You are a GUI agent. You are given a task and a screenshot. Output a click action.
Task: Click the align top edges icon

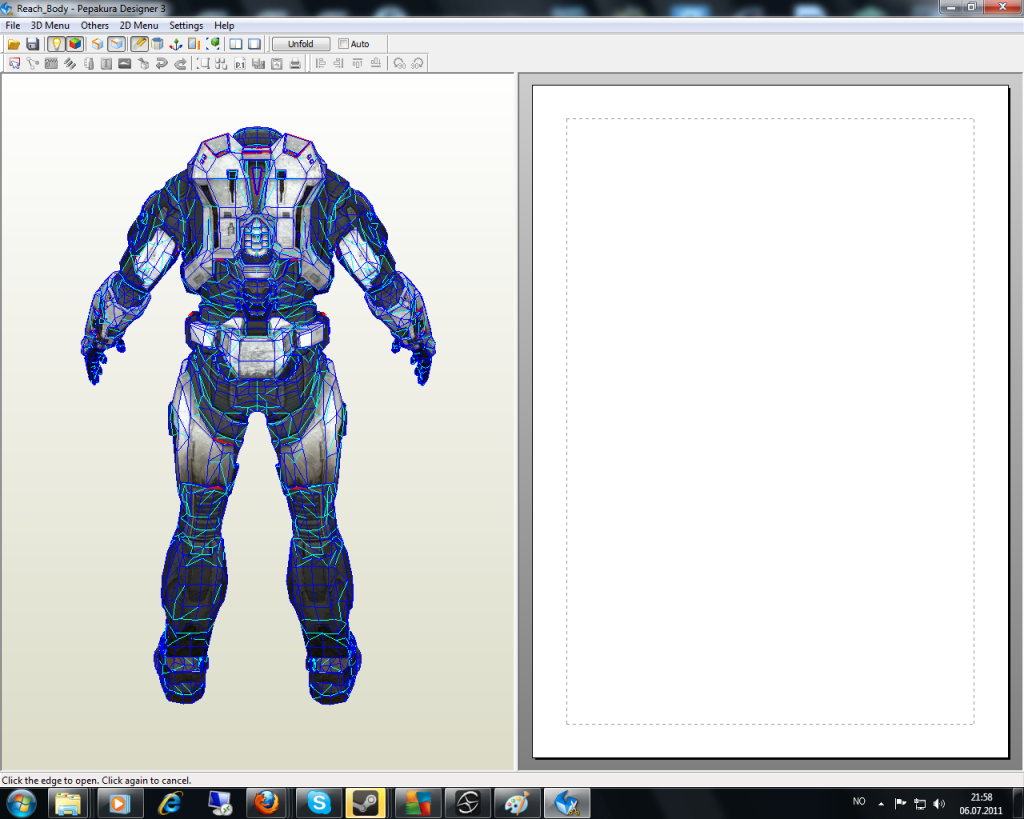point(357,63)
